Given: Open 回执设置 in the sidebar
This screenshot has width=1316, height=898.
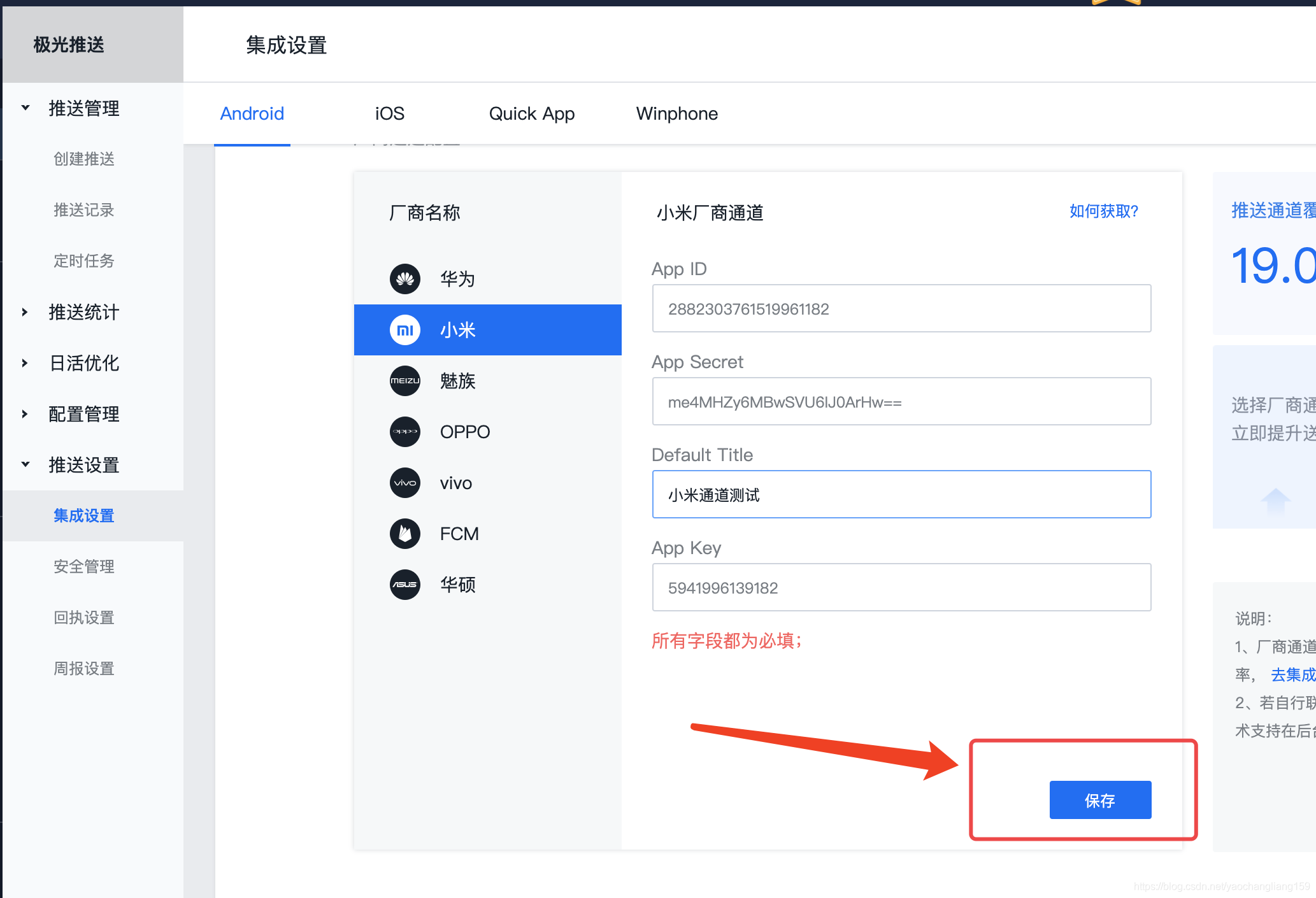Looking at the screenshot, I should tap(84, 618).
